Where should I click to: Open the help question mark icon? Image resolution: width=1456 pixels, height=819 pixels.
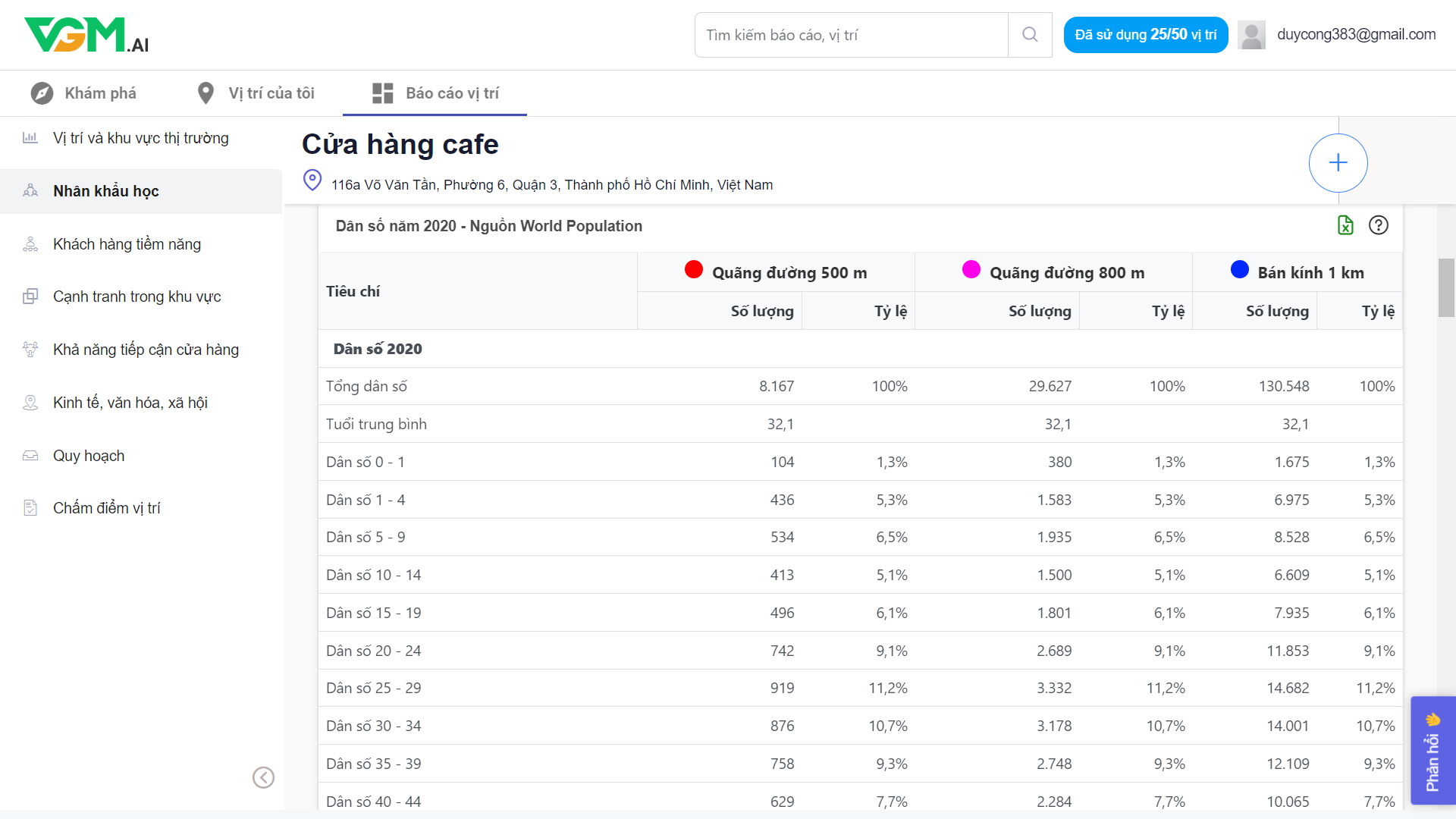[x=1379, y=225]
